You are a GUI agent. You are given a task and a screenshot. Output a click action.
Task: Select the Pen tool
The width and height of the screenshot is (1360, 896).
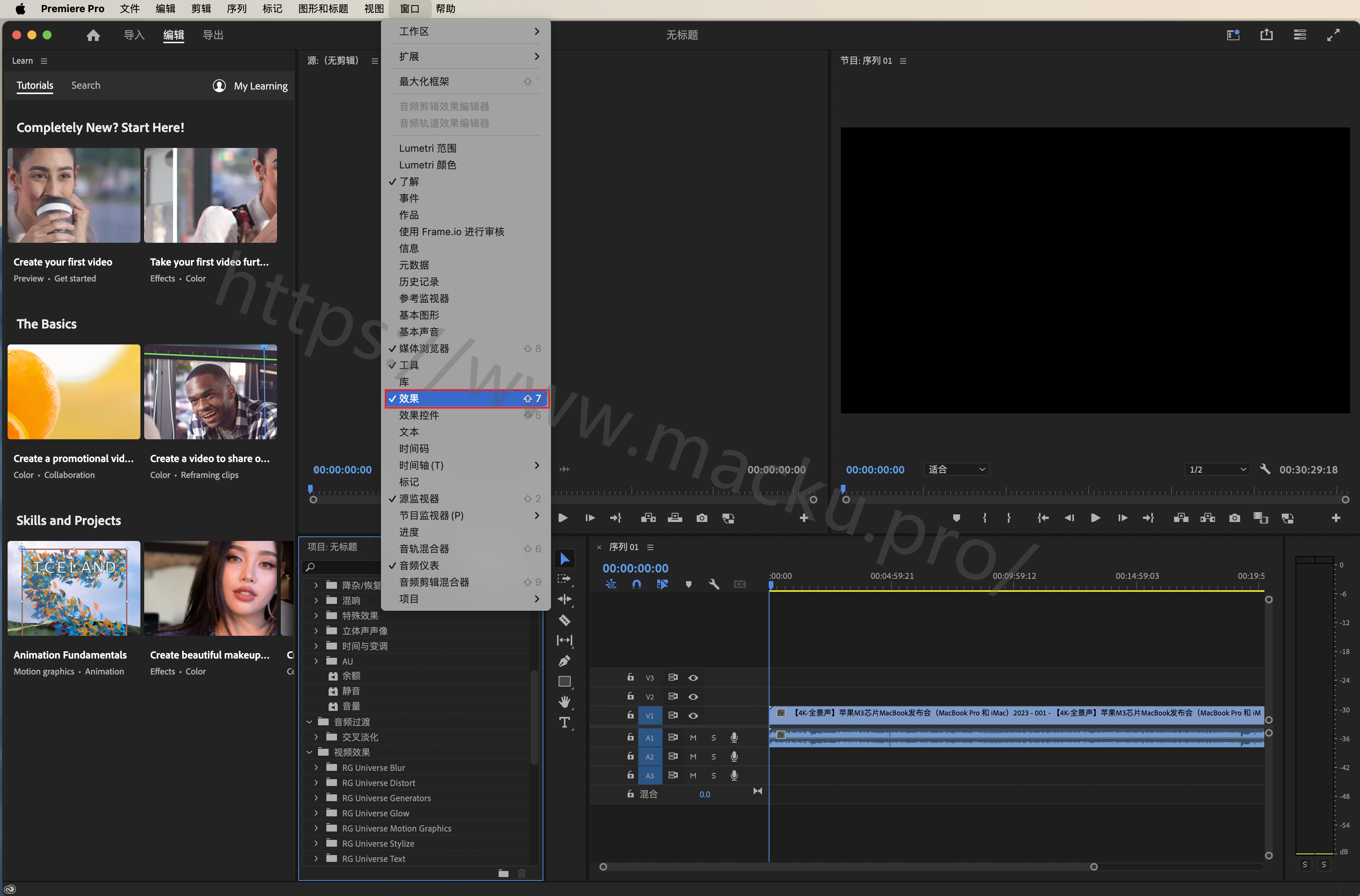pos(565,661)
